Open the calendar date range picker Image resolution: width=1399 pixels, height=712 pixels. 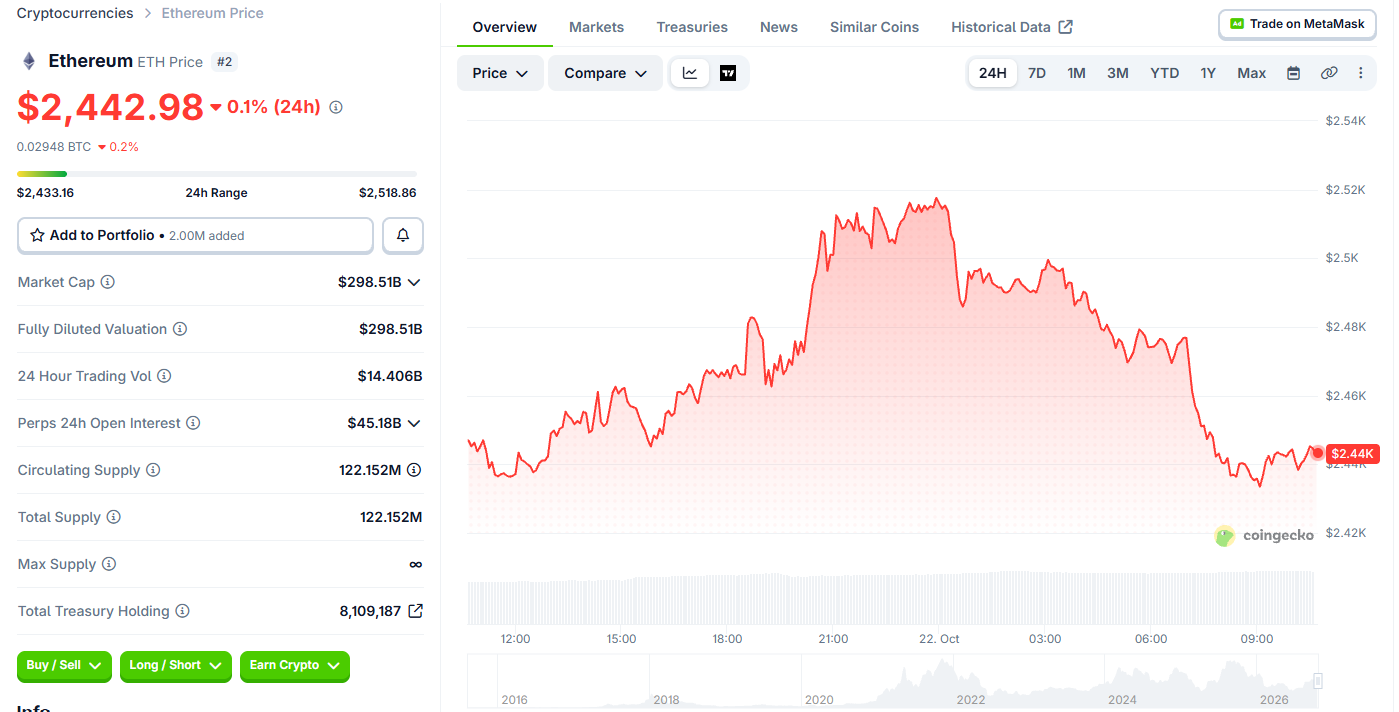1293,73
